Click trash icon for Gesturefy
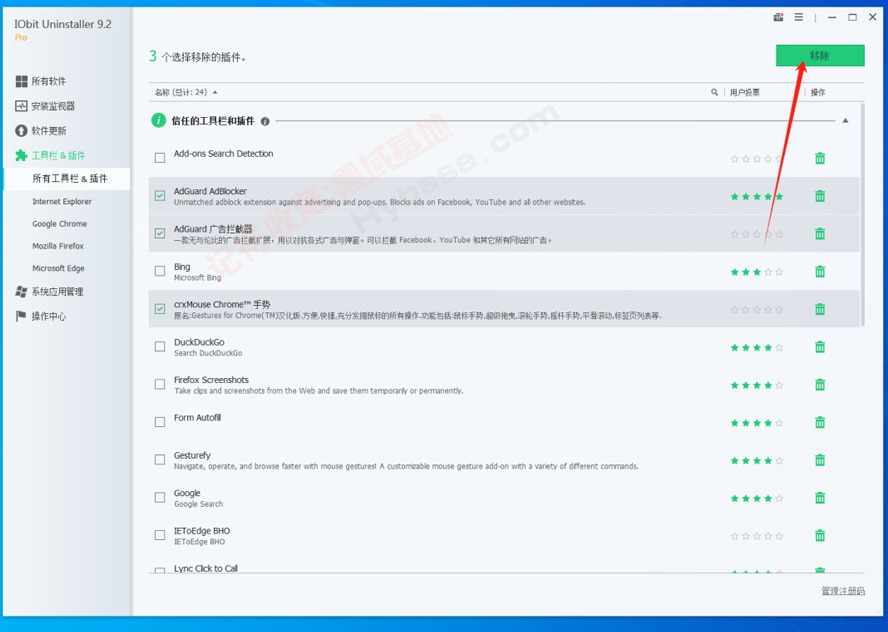Viewport: 888px width, 632px height. point(820,460)
